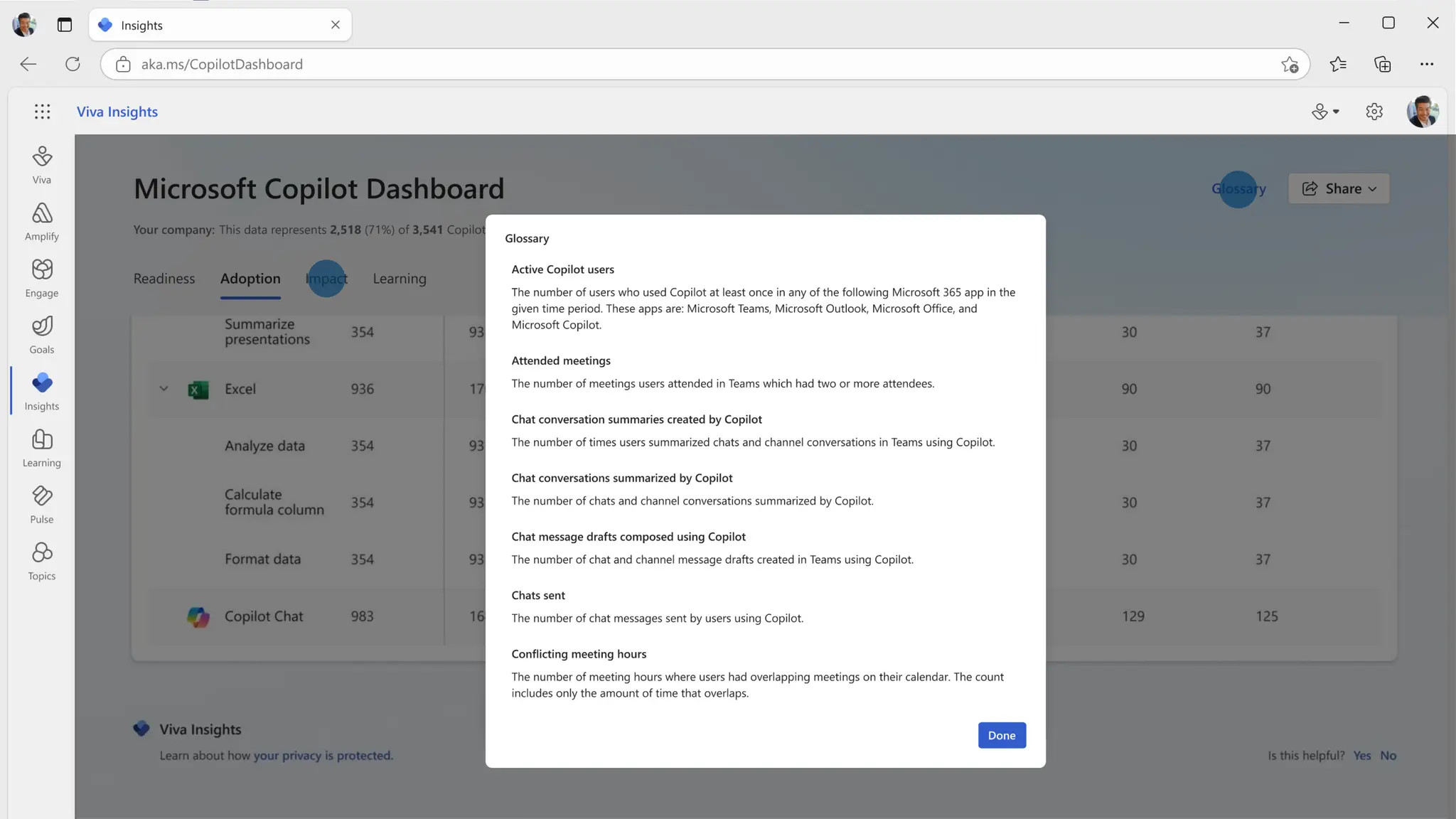The height and width of the screenshot is (819, 1456).
Task: Open Engage app in sidebar
Action: pos(42,278)
